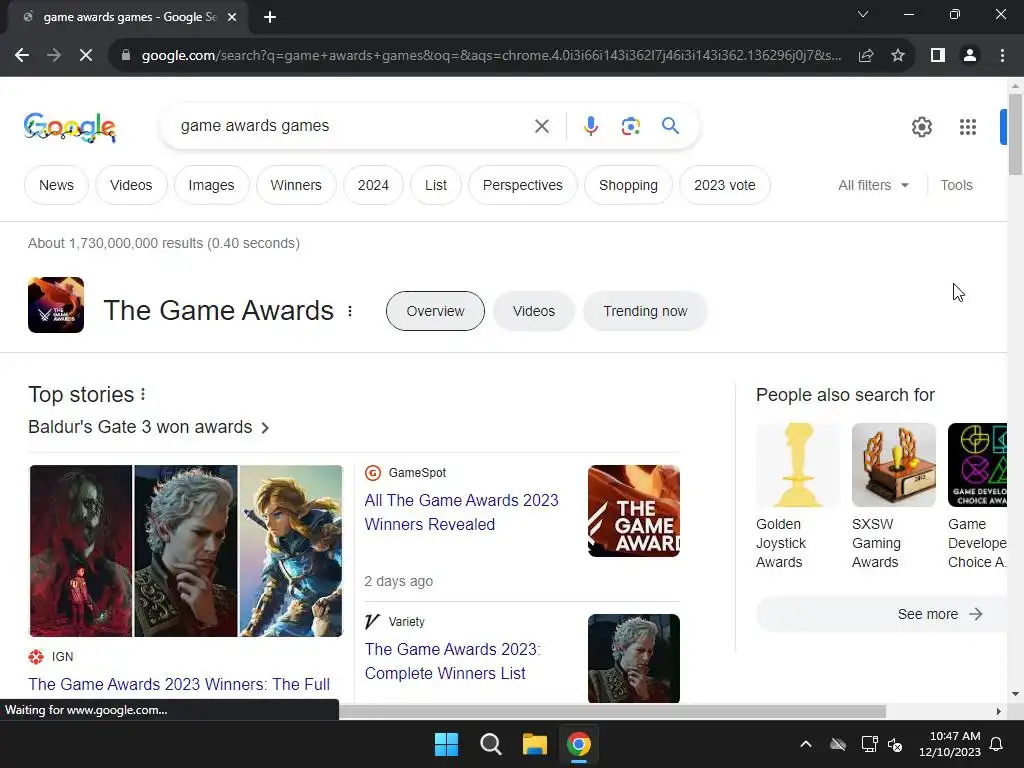Close the game awards games tab
1024x768 pixels.
tap(232, 17)
